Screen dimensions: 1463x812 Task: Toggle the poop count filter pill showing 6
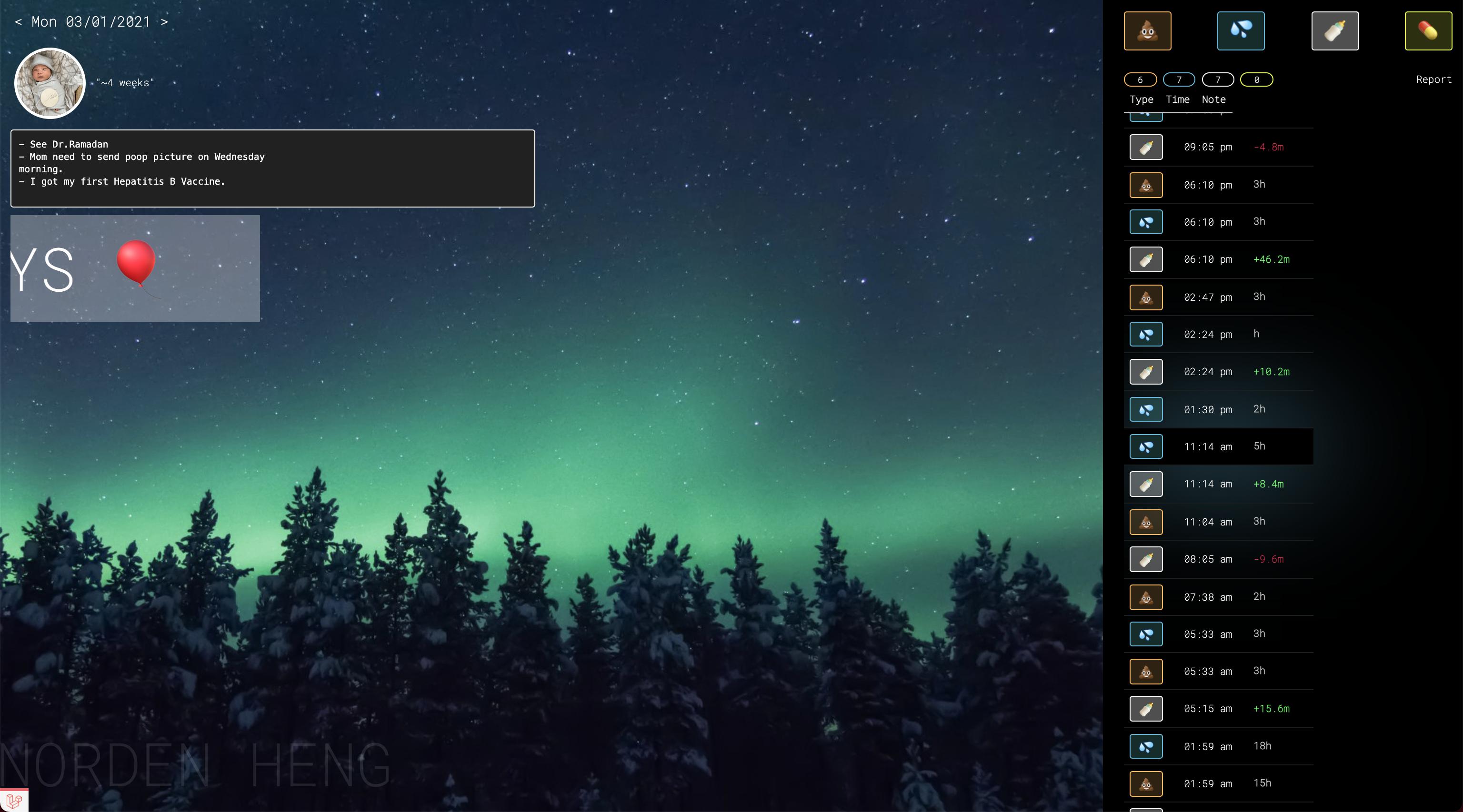click(1140, 80)
